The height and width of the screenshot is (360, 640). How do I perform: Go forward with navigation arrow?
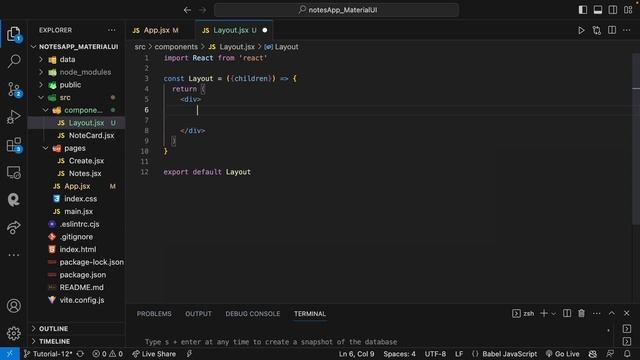point(202,10)
